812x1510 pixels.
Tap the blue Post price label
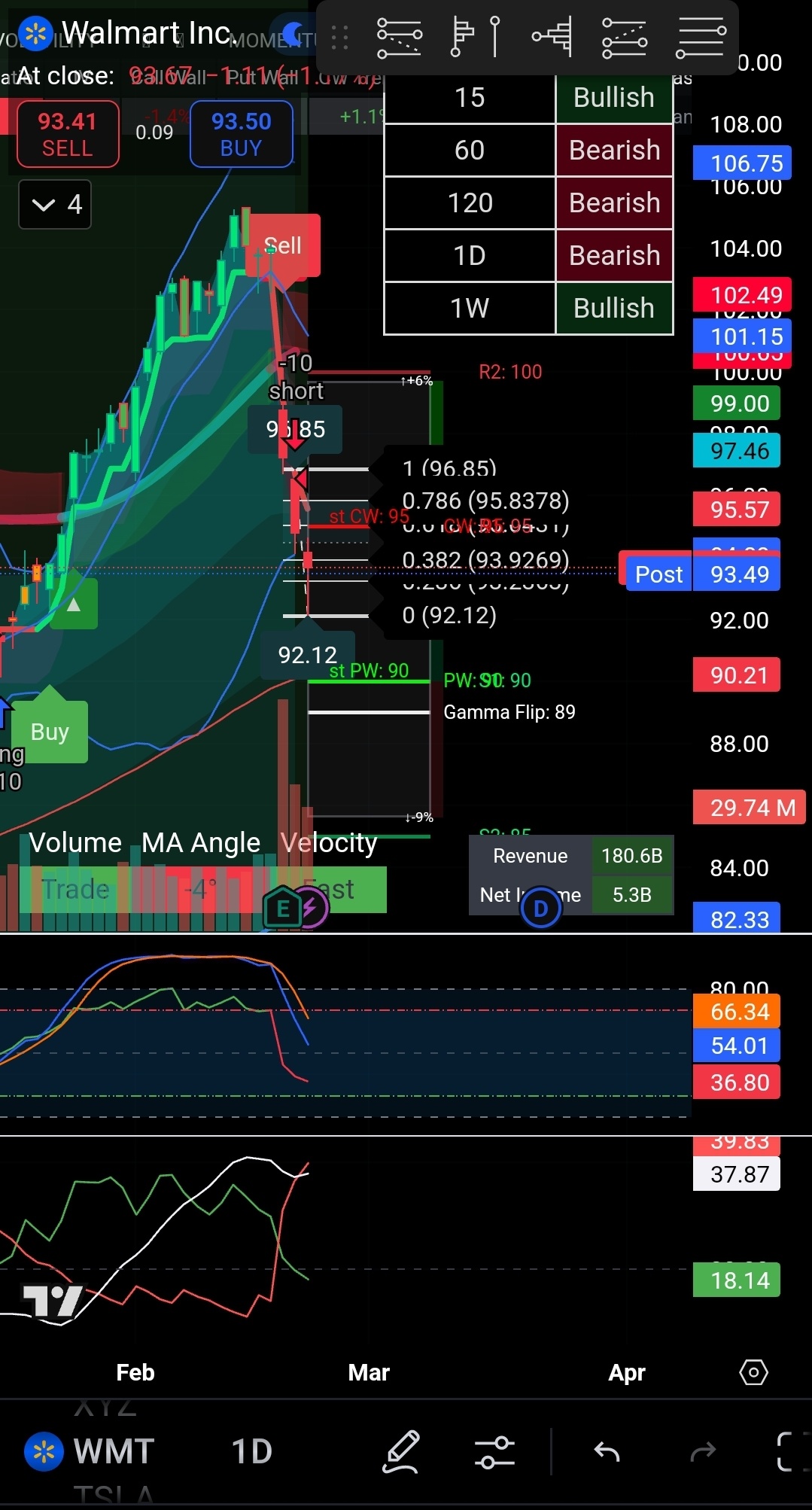pyautogui.click(x=659, y=574)
